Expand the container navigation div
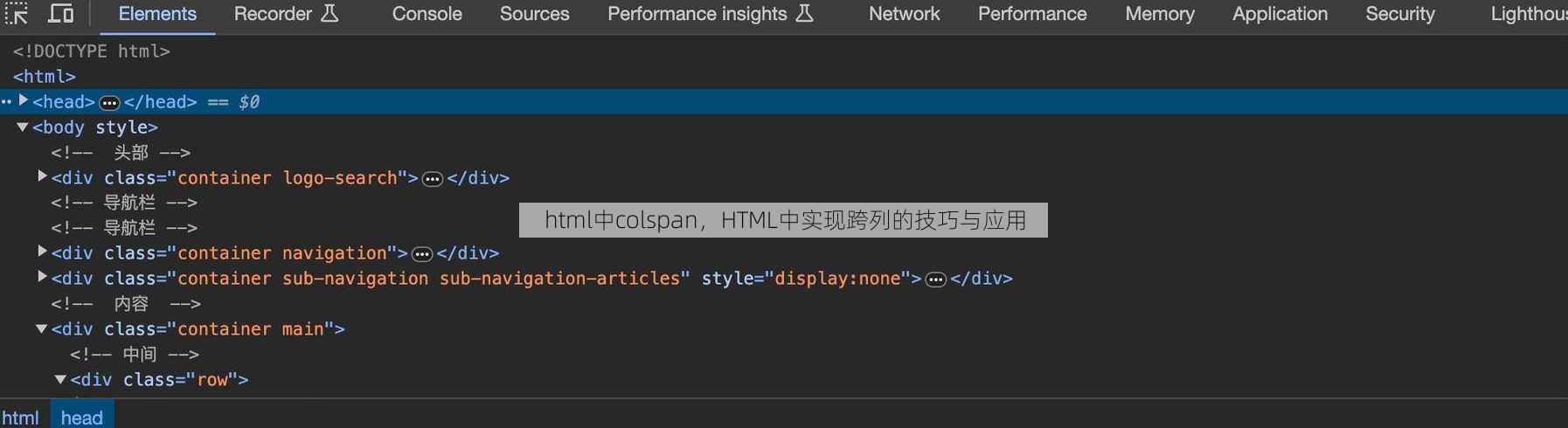Screen dimensions: 1568x428 pyautogui.click(x=42, y=252)
